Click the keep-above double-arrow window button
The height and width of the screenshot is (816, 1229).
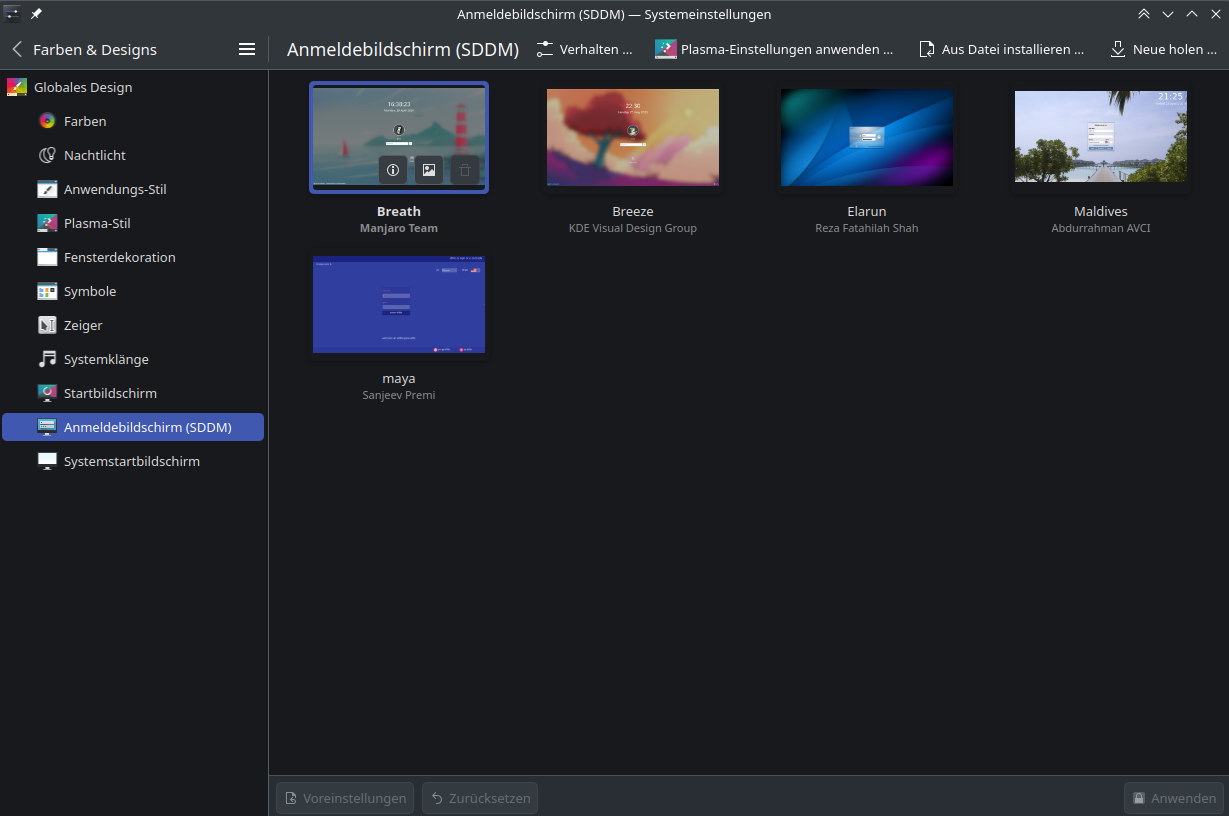point(1144,14)
